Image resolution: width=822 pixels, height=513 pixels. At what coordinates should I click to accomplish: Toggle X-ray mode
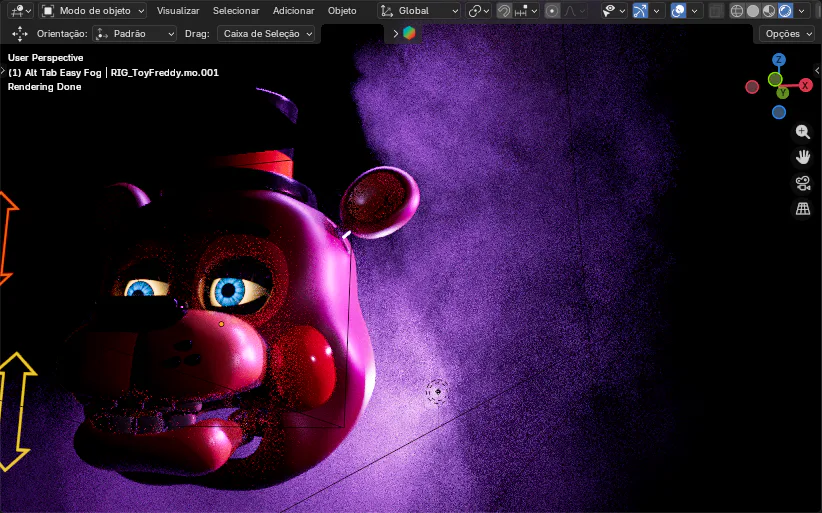(716, 10)
